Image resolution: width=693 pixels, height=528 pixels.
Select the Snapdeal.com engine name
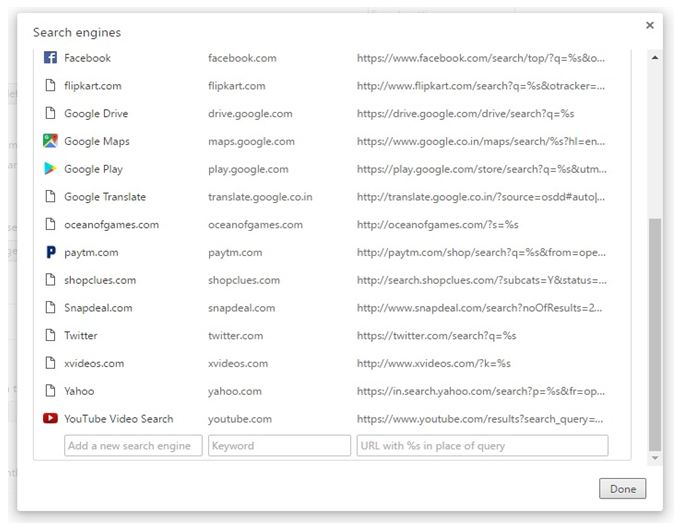coord(98,308)
